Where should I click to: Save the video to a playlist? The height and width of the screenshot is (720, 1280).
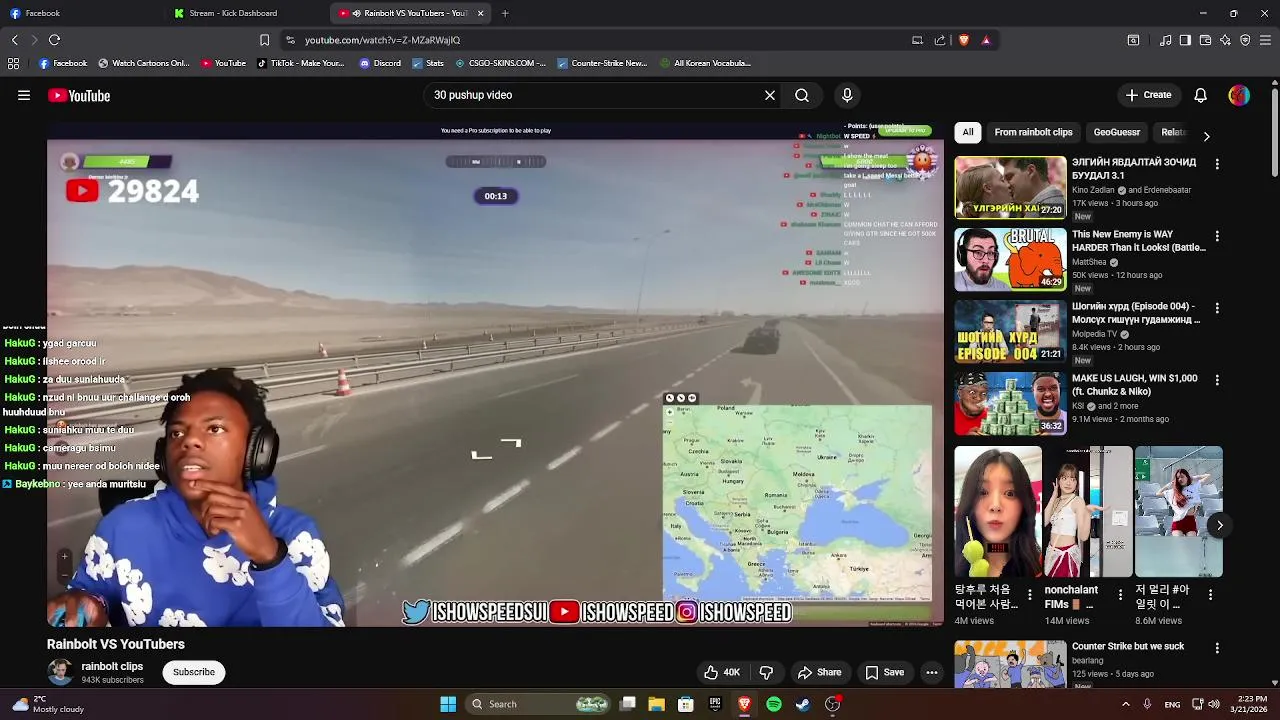[884, 673]
